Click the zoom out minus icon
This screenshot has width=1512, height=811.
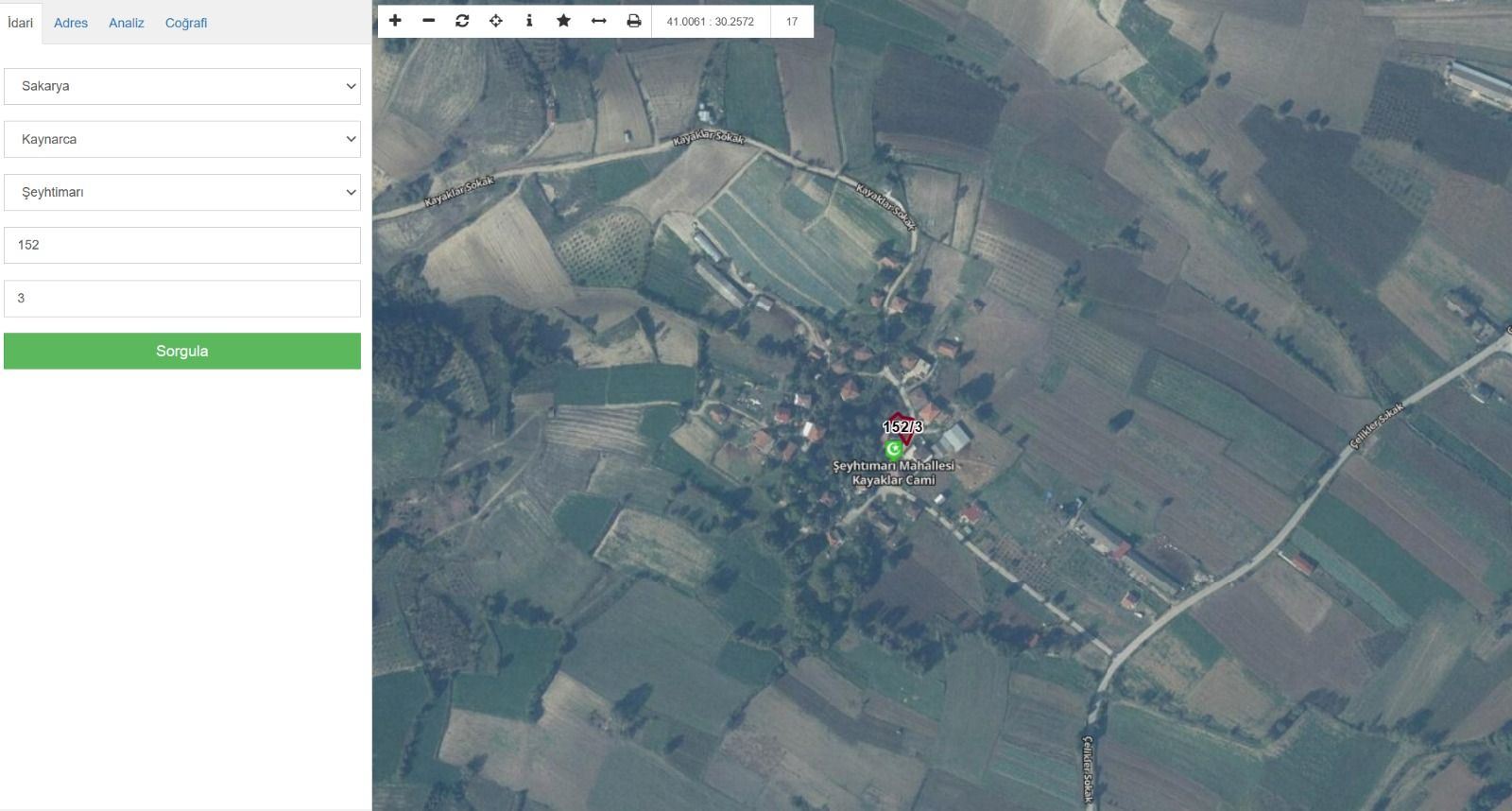coord(428,21)
